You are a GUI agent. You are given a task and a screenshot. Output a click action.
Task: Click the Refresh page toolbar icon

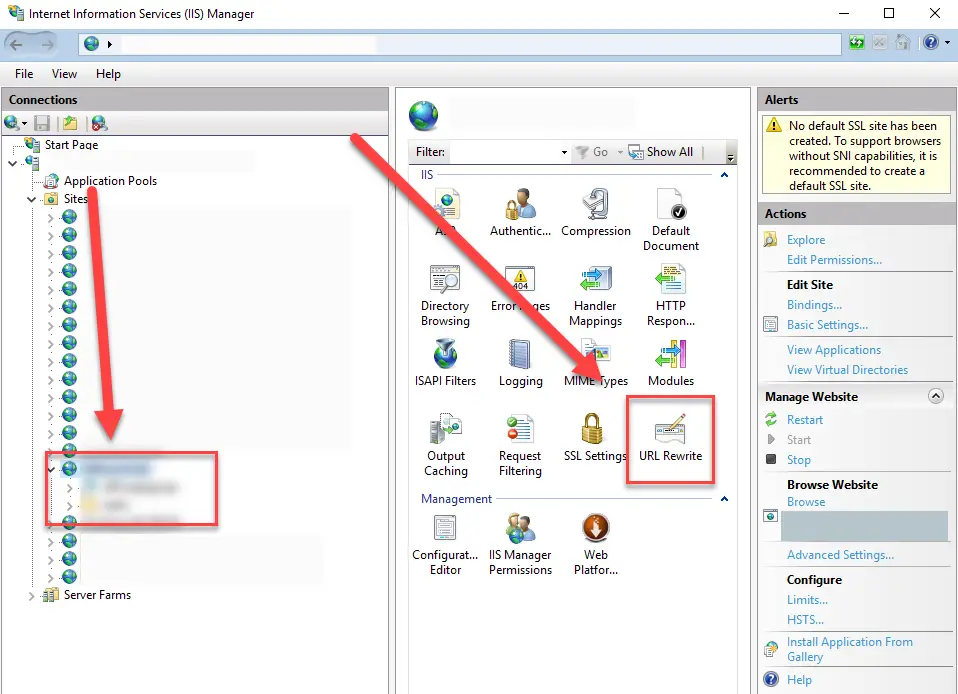[857, 42]
